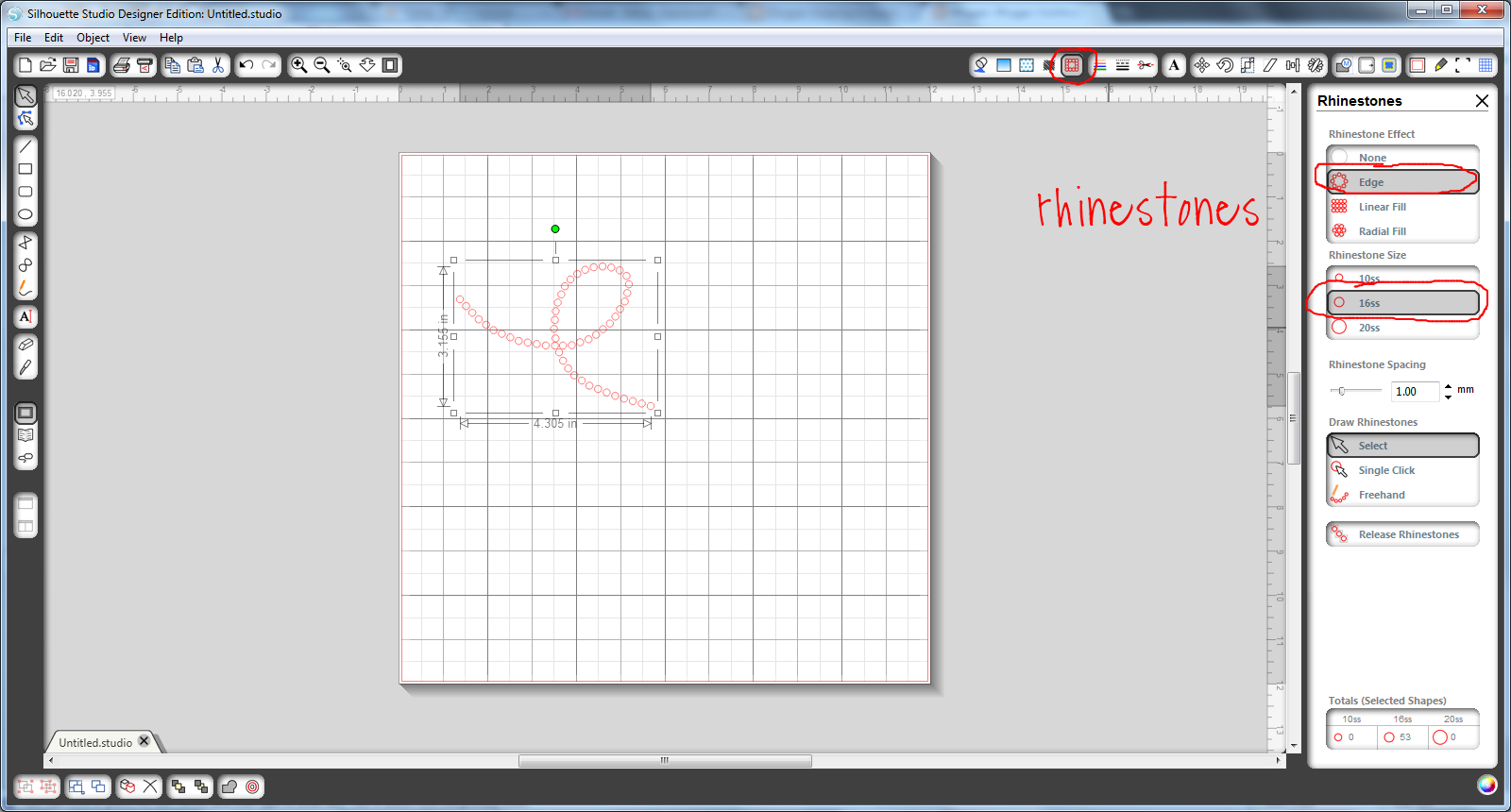This screenshot has width=1511, height=812.
Task: Open the Text Style 'A' panel
Action: (x=1174, y=65)
